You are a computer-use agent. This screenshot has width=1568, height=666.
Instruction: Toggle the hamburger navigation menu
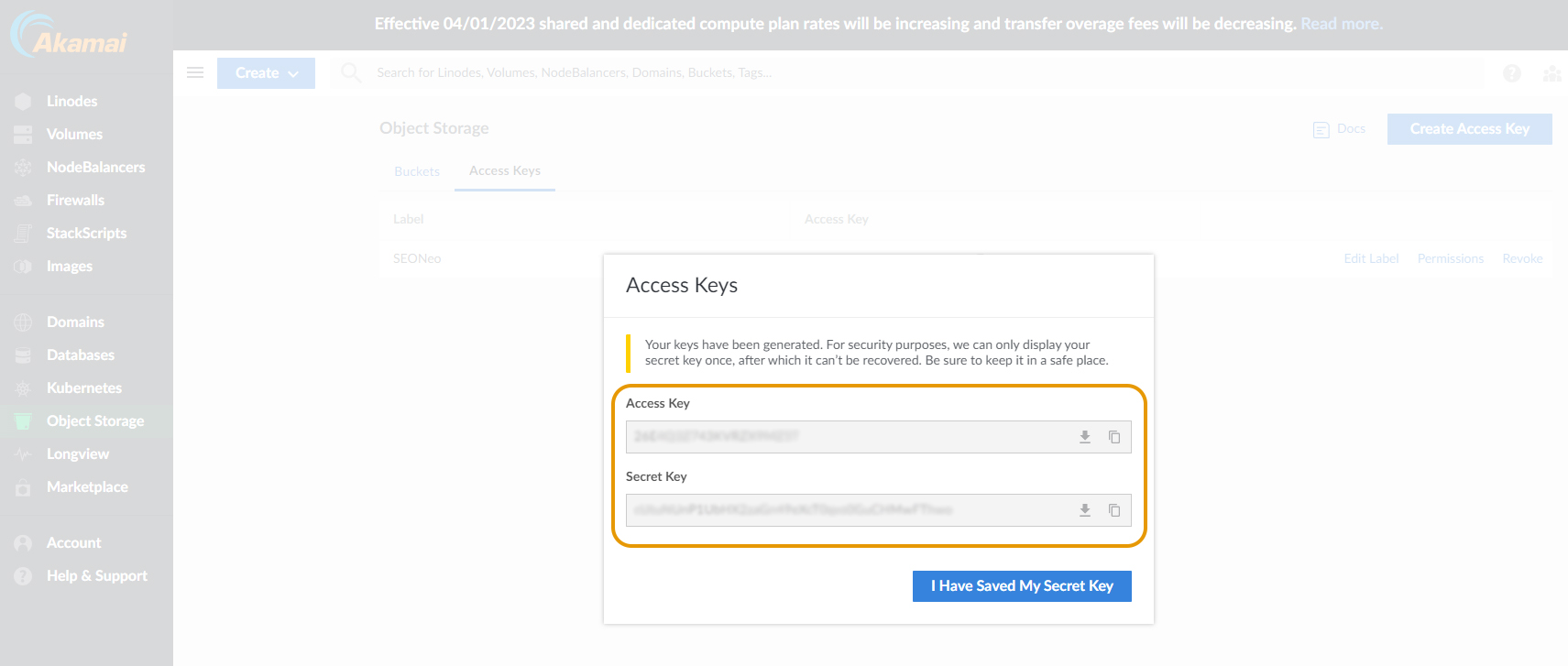point(195,72)
